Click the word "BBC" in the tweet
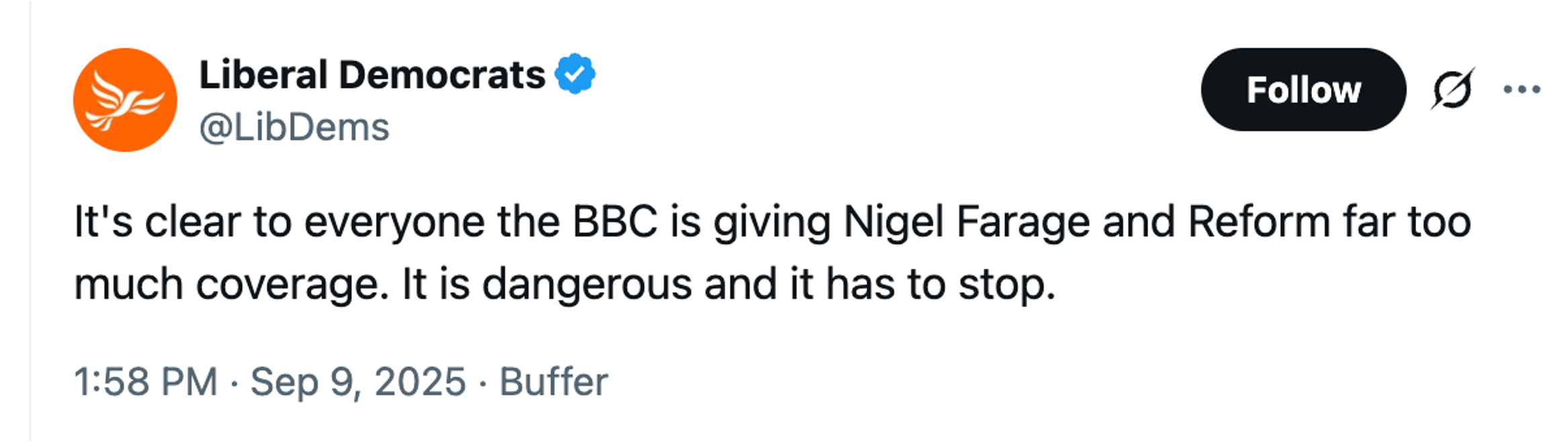Screen dimensions: 1568x442 pos(615,222)
